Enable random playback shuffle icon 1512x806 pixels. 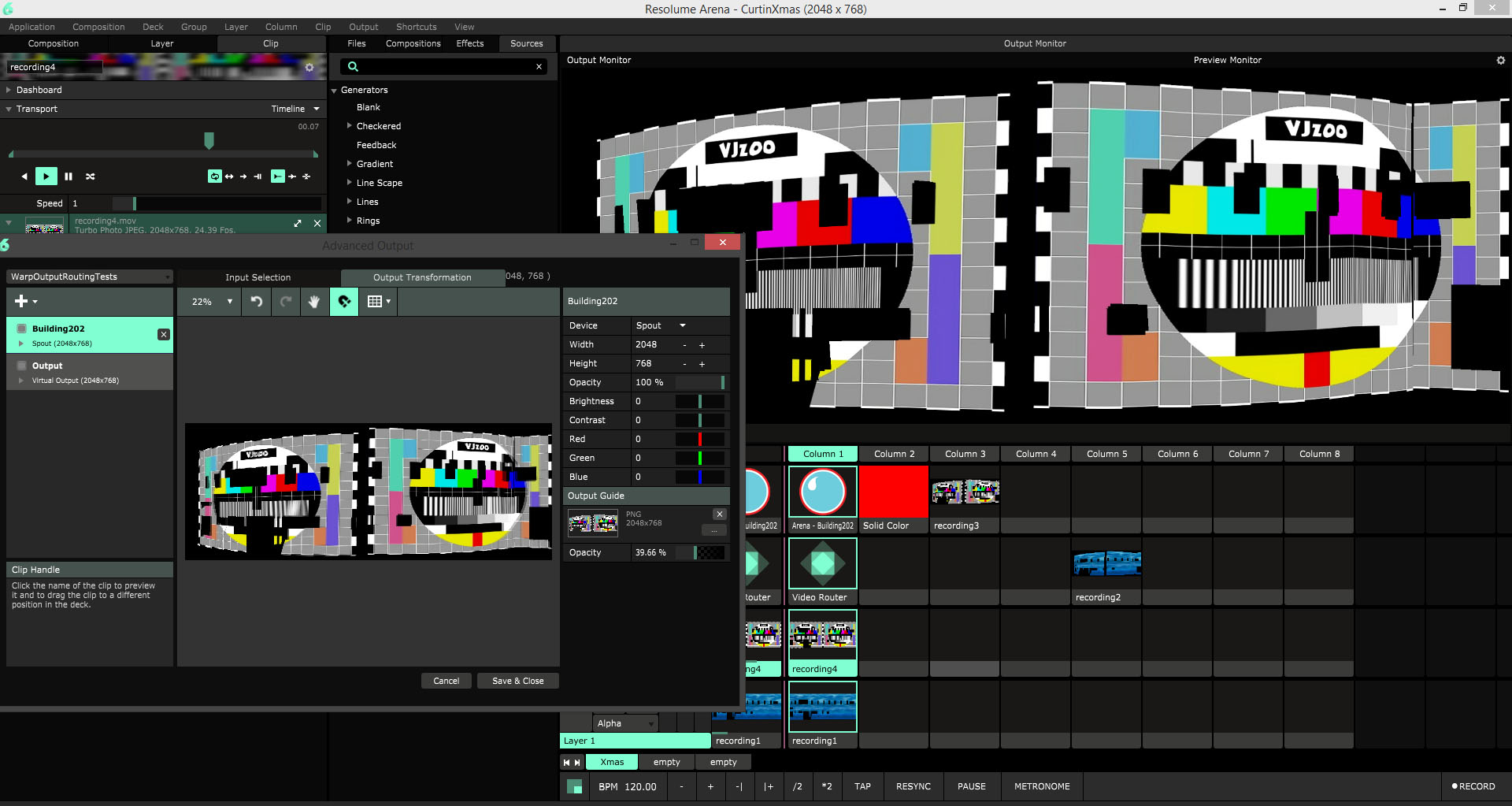click(91, 176)
